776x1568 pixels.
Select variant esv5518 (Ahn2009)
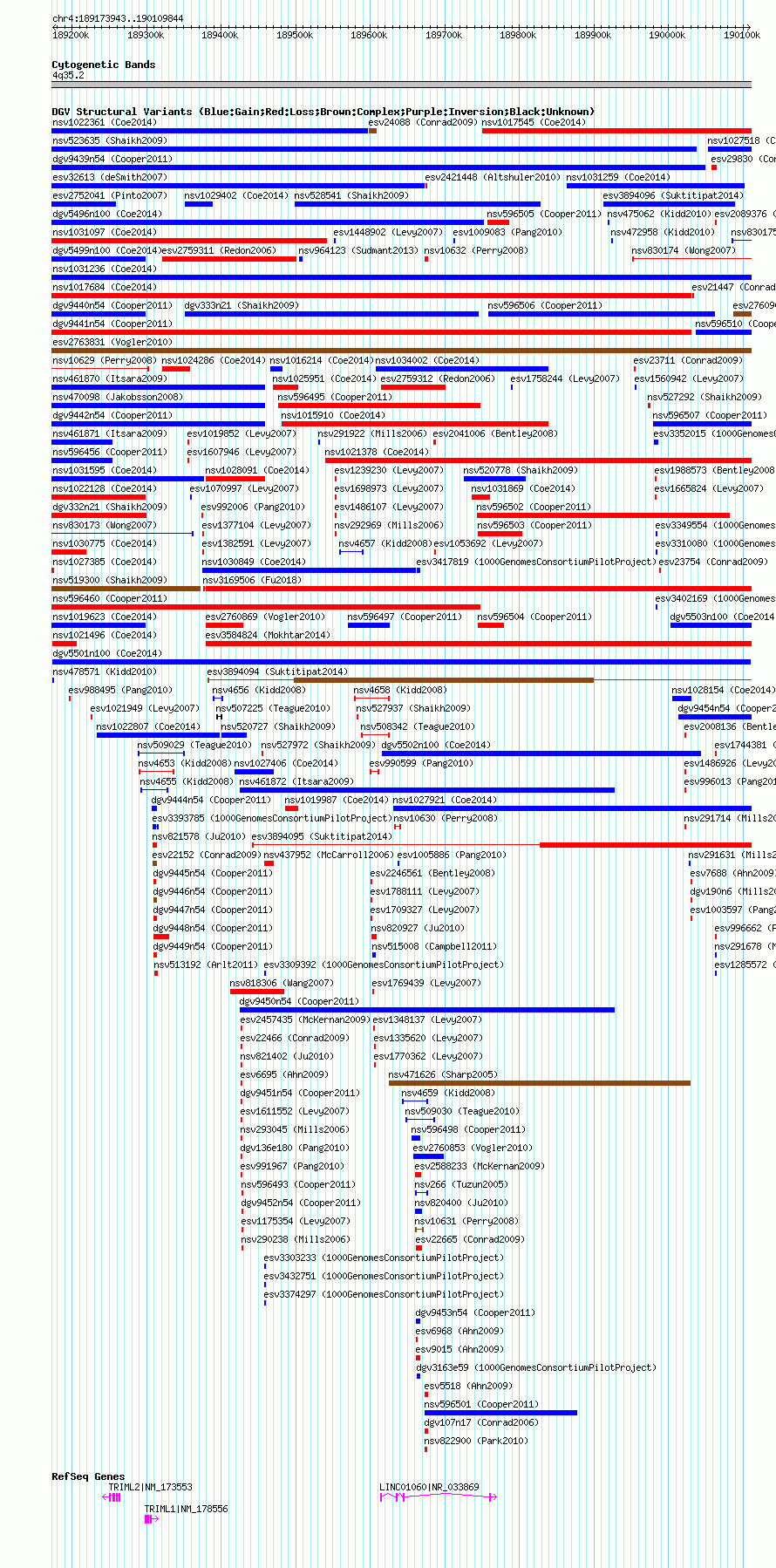coord(468,1386)
